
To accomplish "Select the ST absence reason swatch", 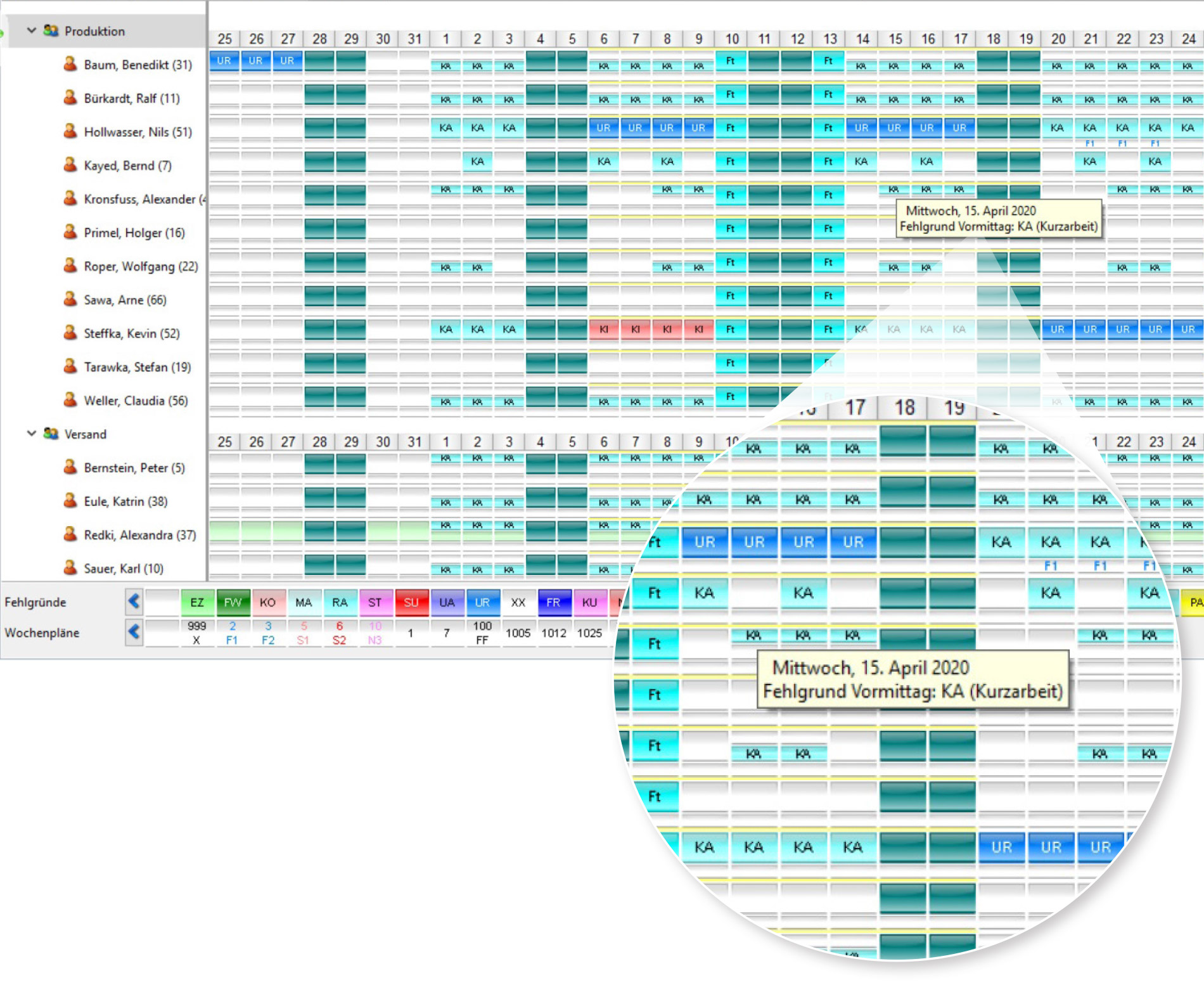I will pos(375,602).
